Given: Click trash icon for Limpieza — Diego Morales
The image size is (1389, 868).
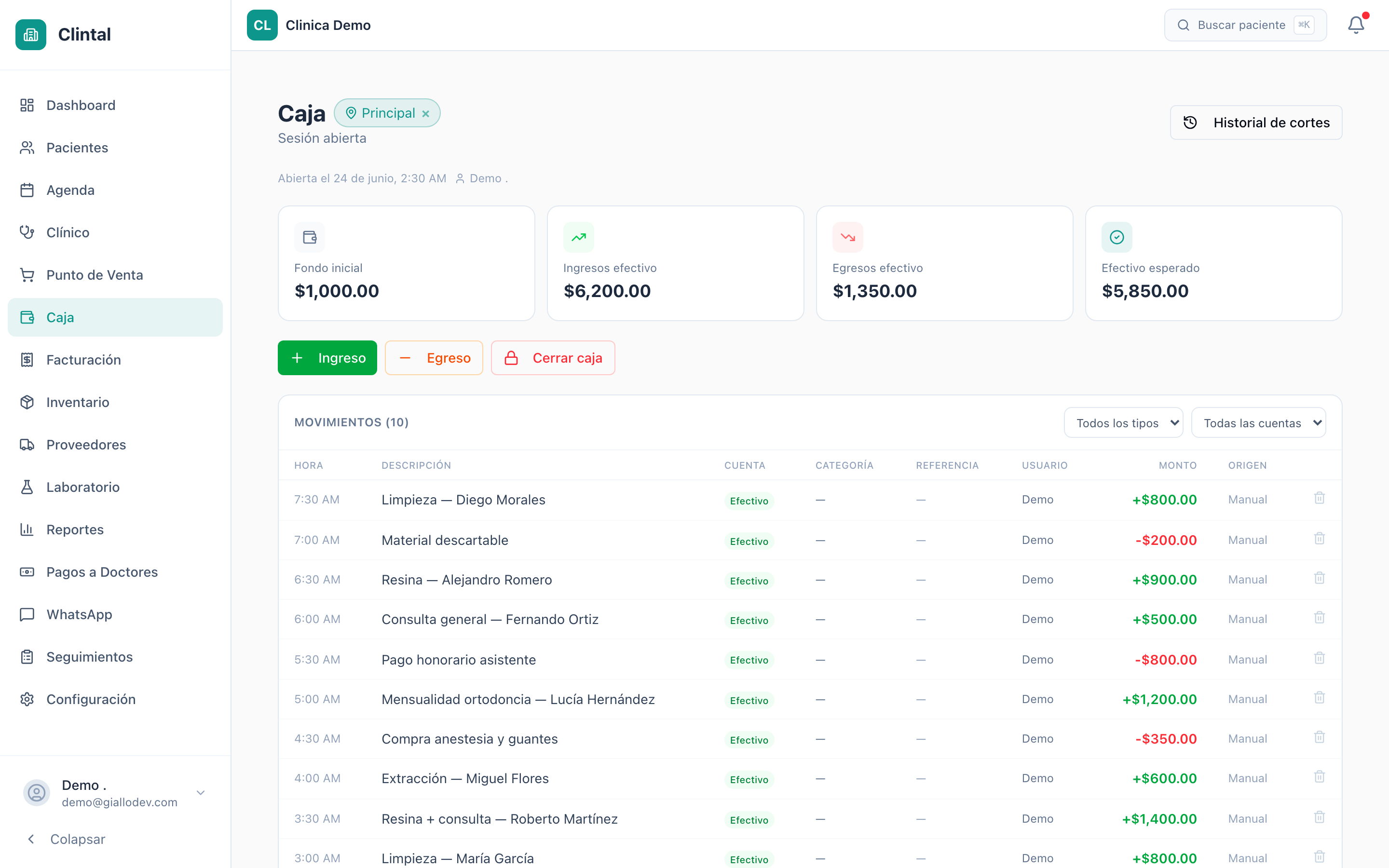Looking at the screenshot, I should 1319,498.
